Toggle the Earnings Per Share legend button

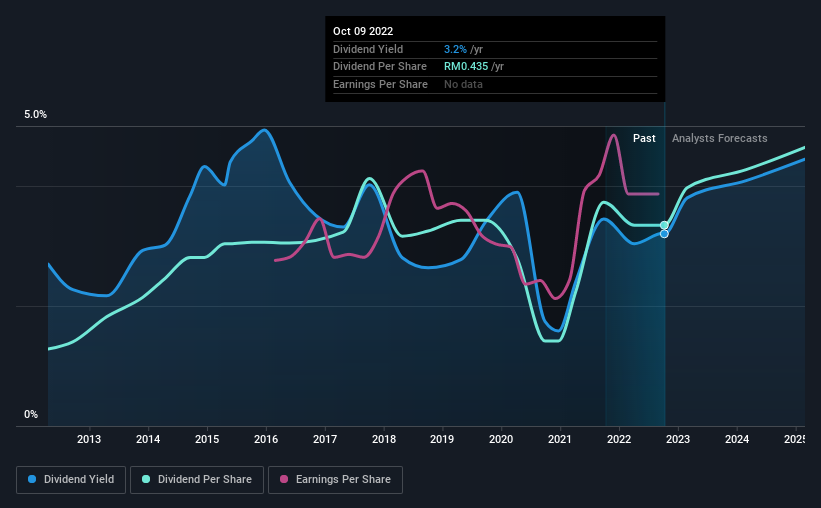tap(335, 480)
